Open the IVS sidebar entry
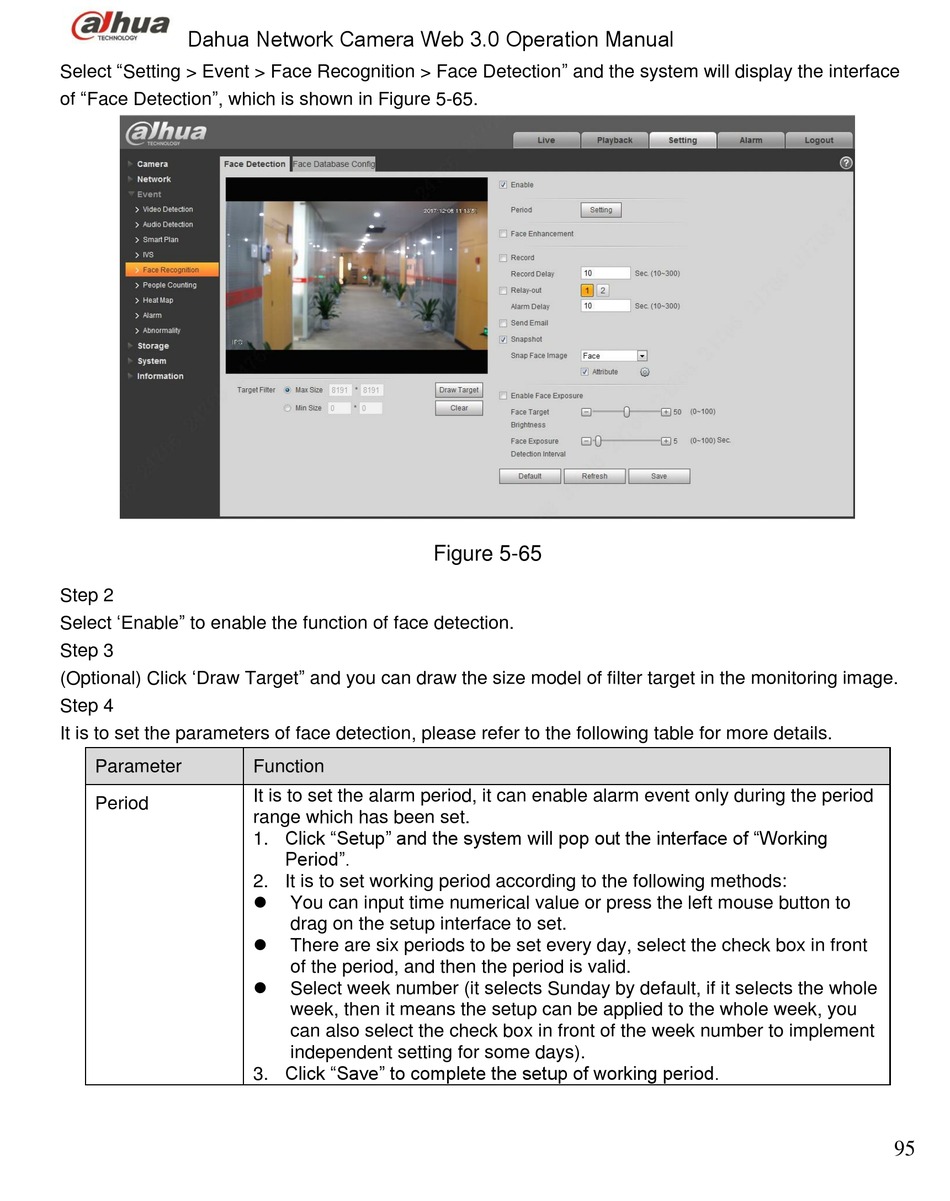950x1201 pixels. coord(148,255)
